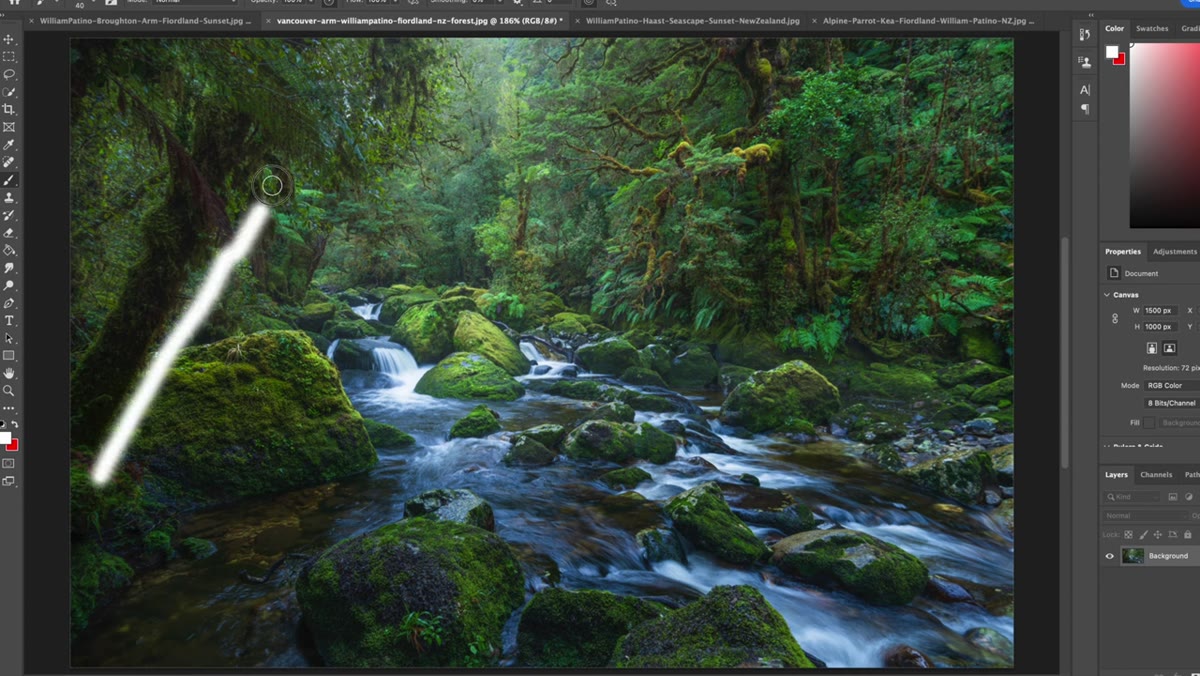1200x676 pixels.
Task: Select the Quick Selection tool
Action: (9, 92)
